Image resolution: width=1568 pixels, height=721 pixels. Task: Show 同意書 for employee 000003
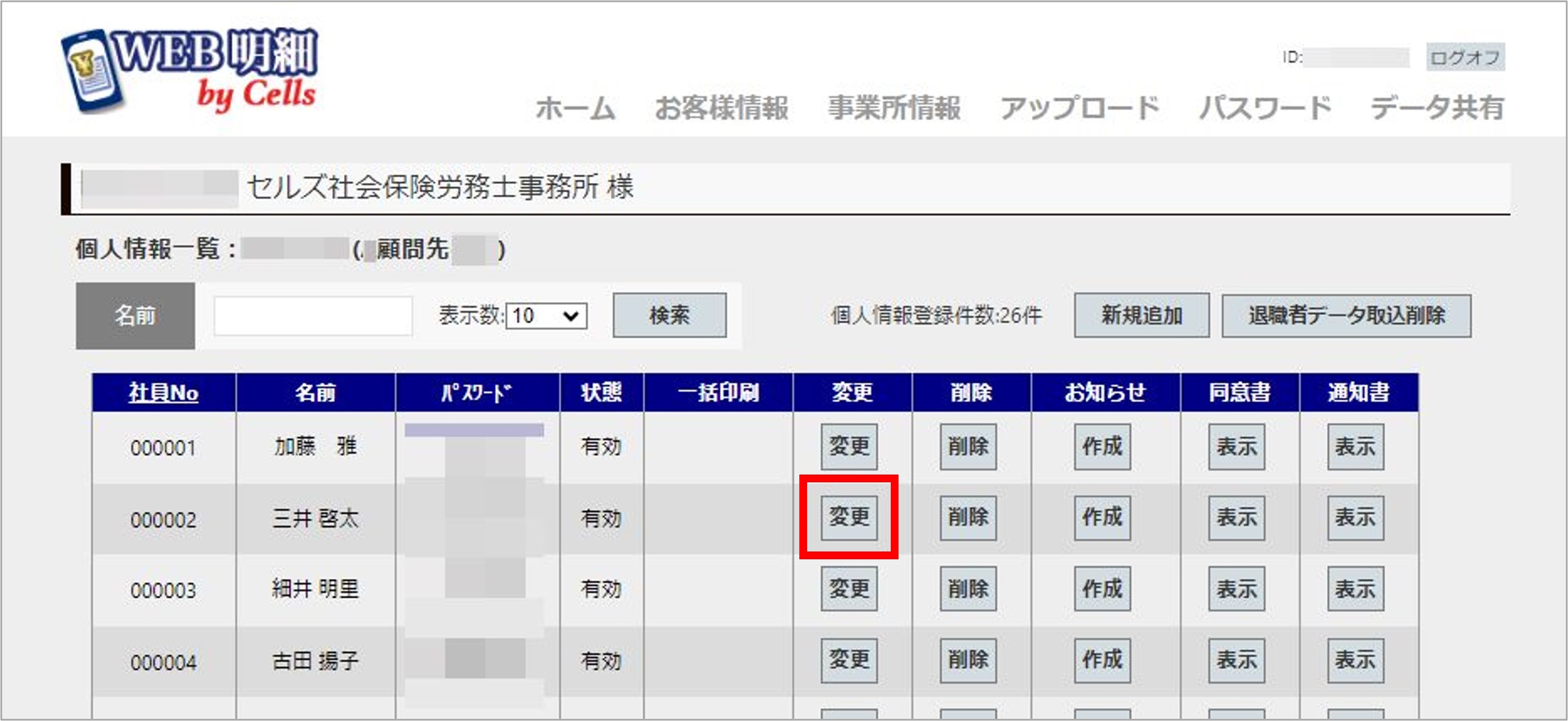tap(1236, 588)
